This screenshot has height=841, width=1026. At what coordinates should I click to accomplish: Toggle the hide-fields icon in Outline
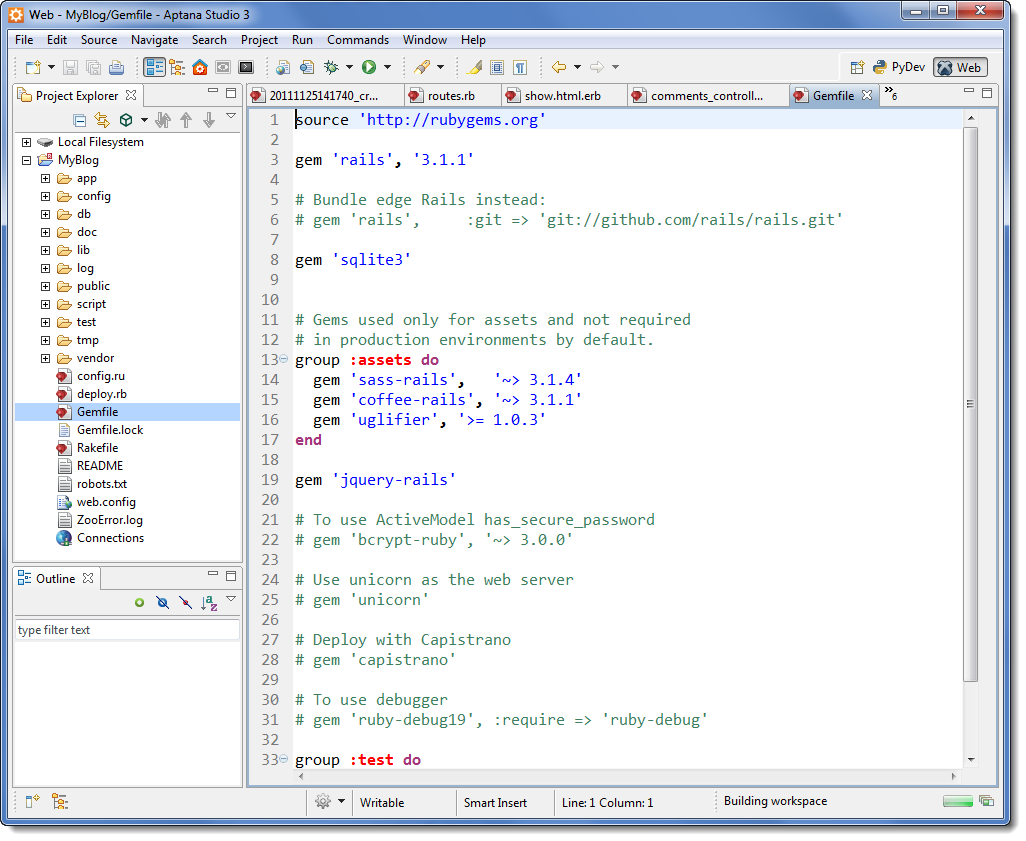pos(162,603)
